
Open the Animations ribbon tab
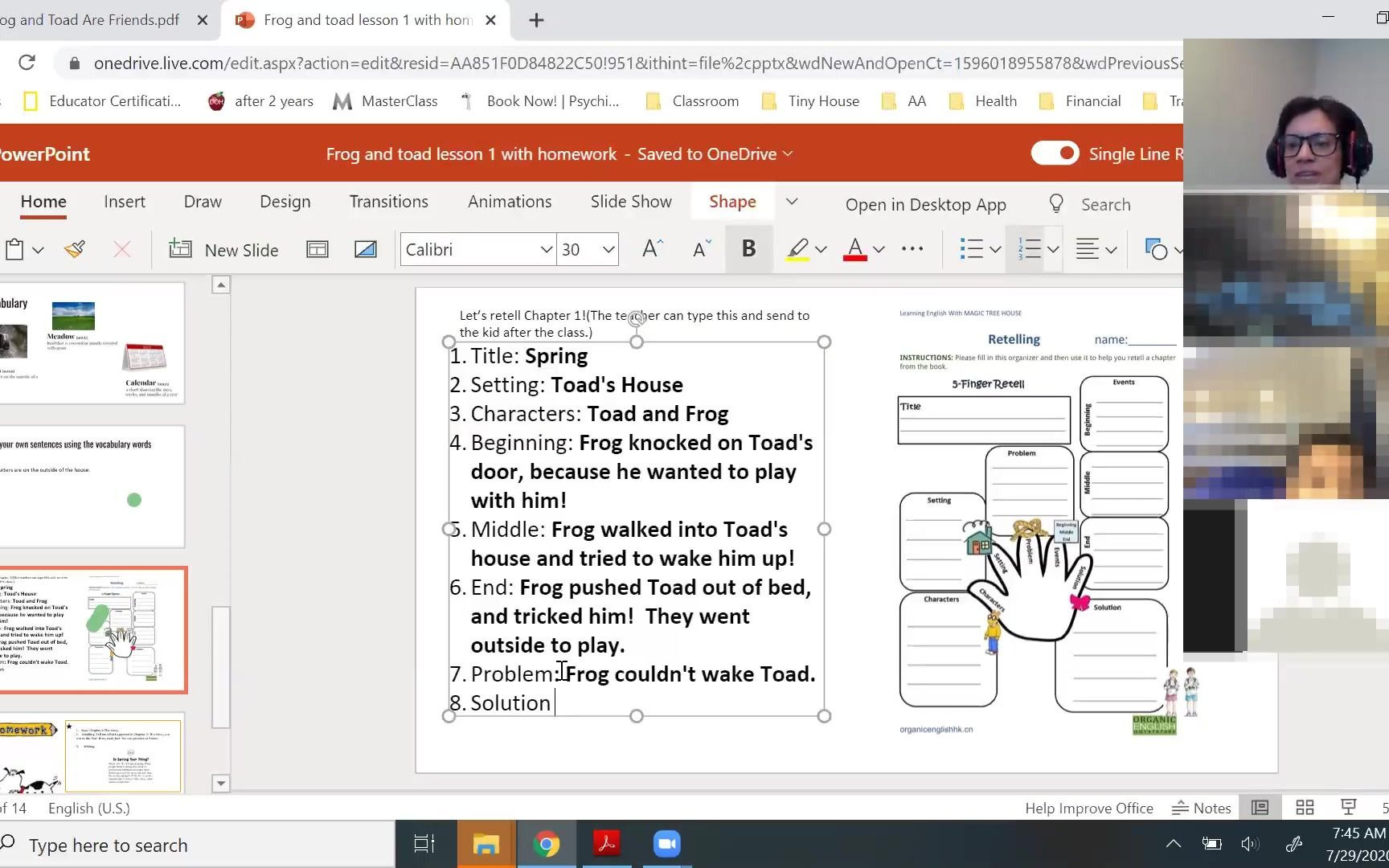point(510,202)
